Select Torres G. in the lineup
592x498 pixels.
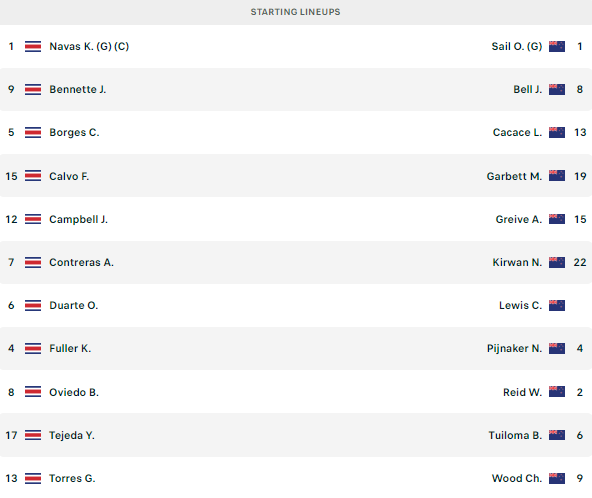(72, 478)
